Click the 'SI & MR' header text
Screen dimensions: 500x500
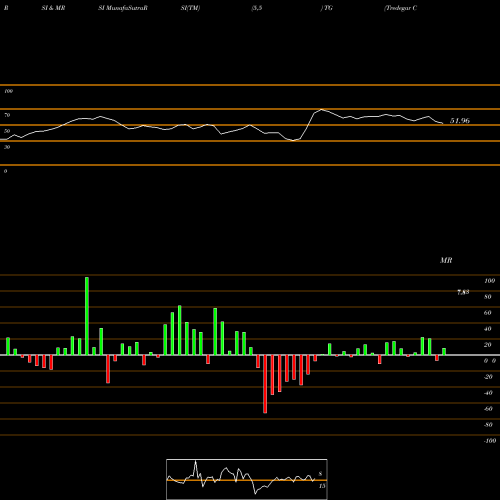point(53,8)
